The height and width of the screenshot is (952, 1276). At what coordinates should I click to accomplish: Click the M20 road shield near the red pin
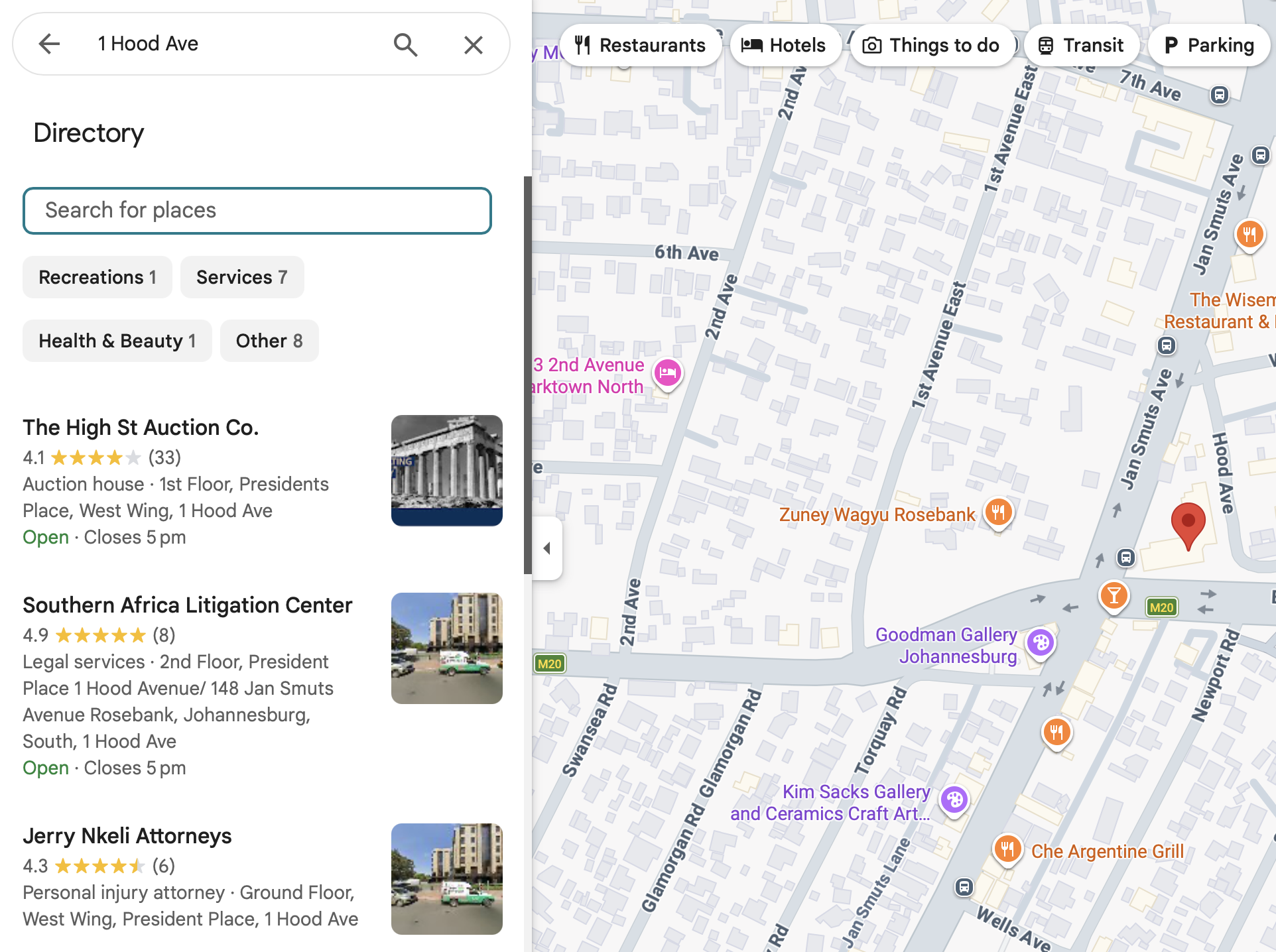coord(1161,607)
